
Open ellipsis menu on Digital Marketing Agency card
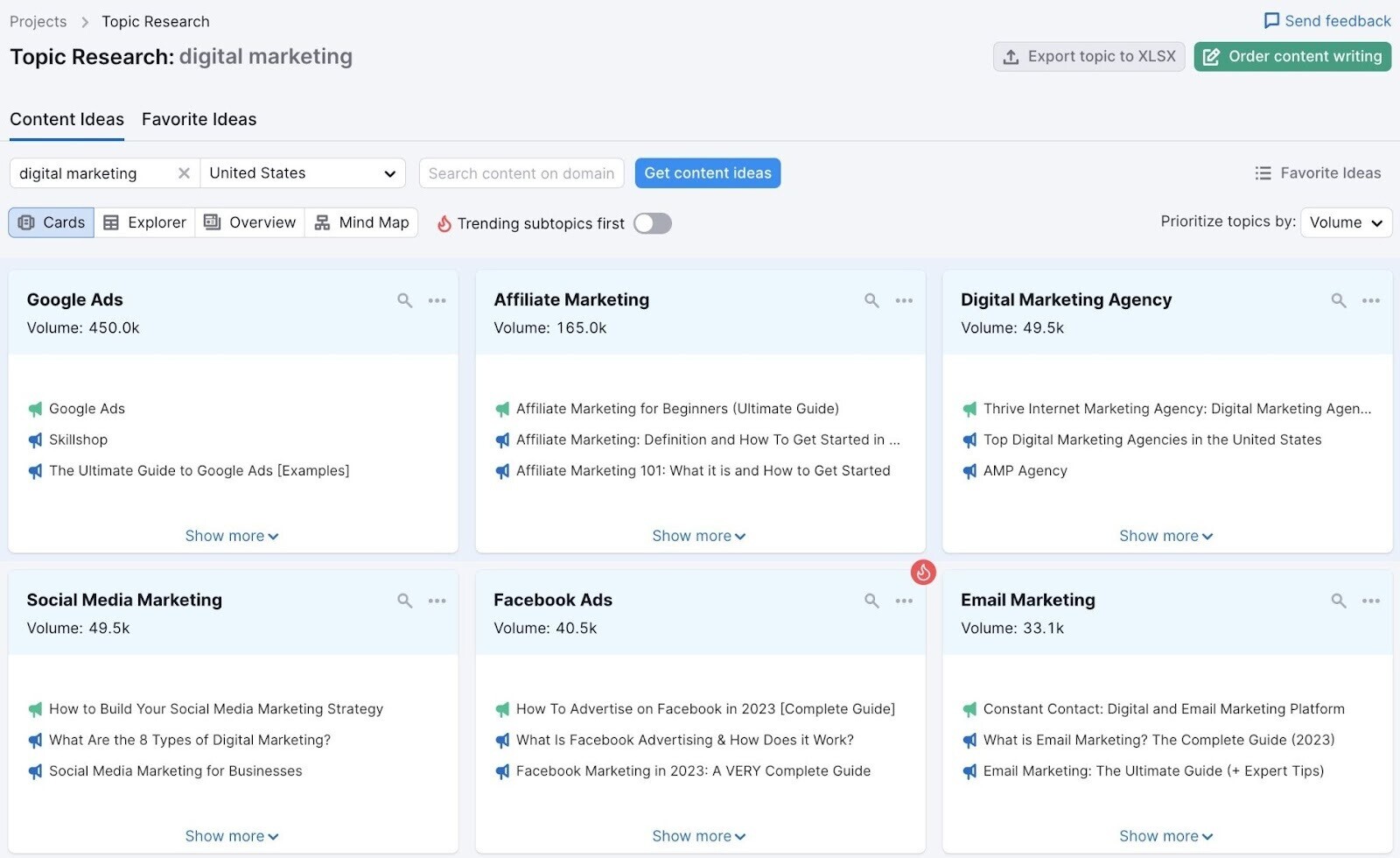[x=1370, y=300]
